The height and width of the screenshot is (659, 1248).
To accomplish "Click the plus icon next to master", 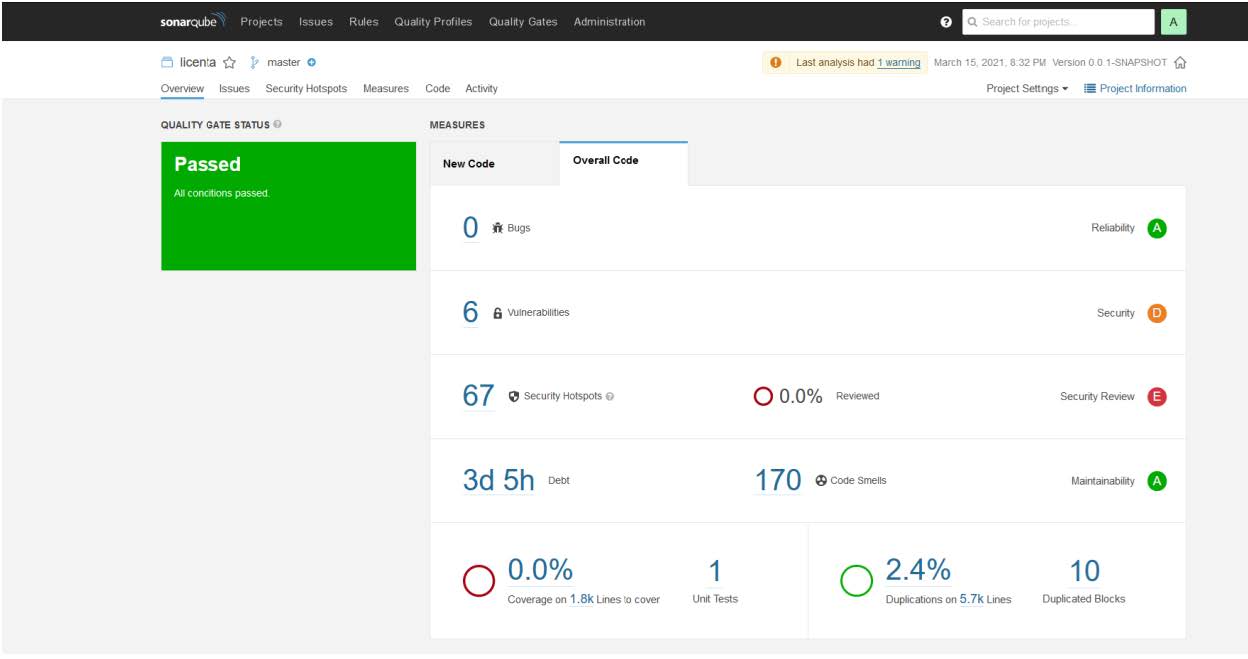I will click(x=312, y=63).
